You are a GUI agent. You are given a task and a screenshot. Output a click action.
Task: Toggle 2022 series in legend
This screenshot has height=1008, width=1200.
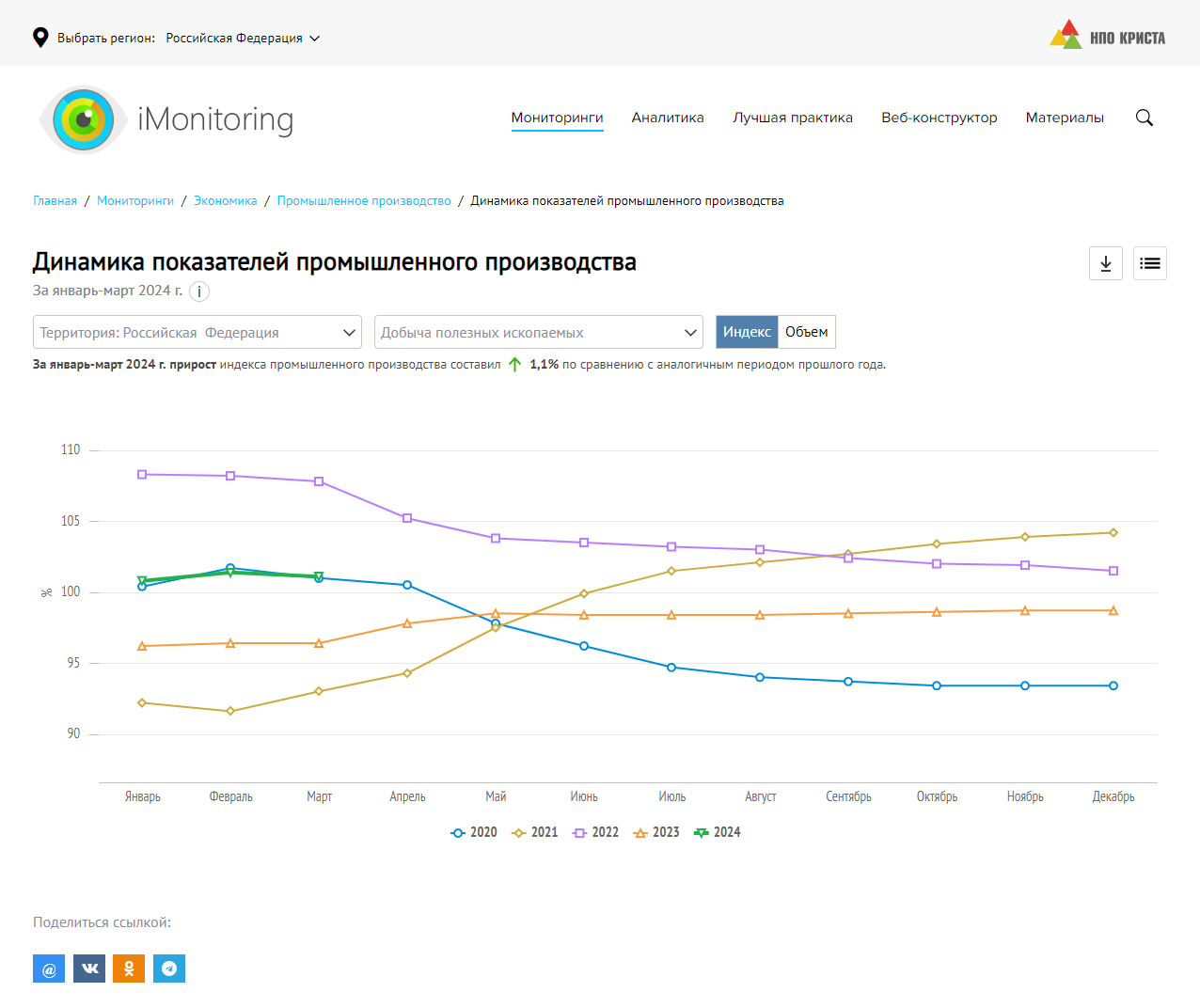click(596, 832)
